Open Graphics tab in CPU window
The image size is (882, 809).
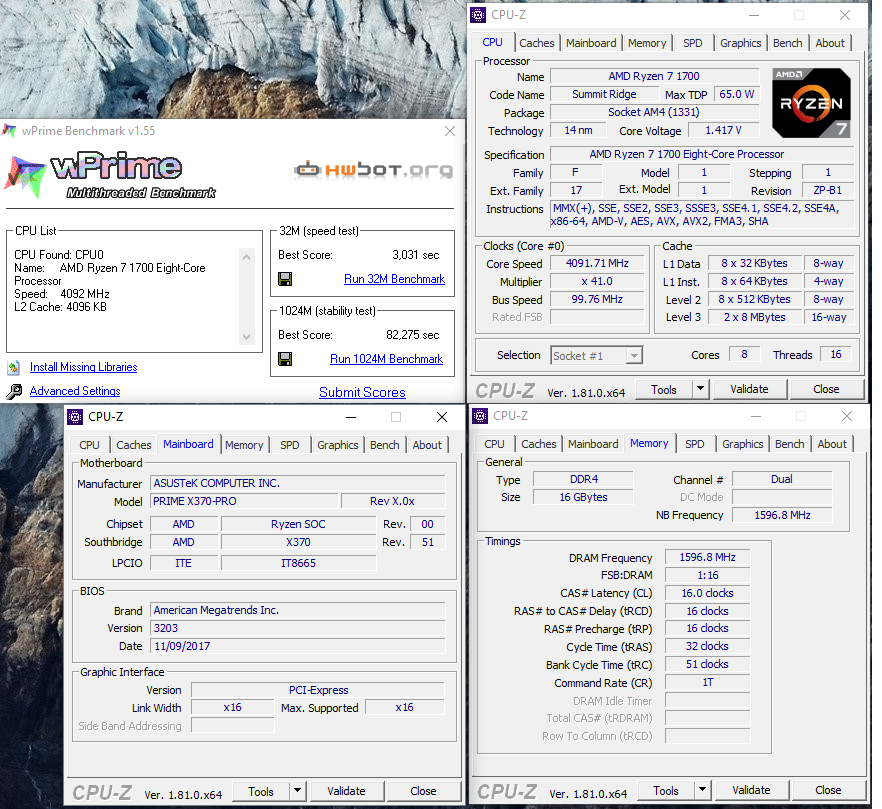tap(740, 43)
